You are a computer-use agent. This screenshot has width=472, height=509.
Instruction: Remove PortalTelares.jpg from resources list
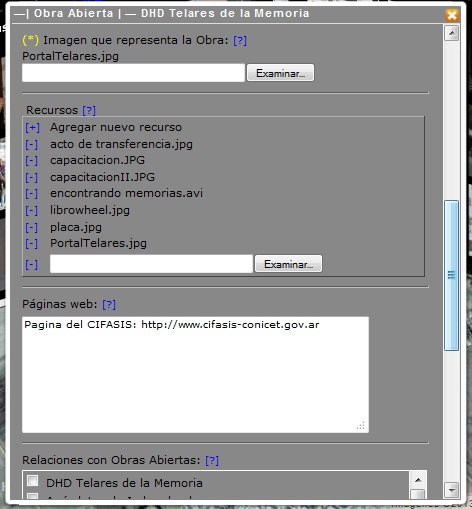coord(31,243)
